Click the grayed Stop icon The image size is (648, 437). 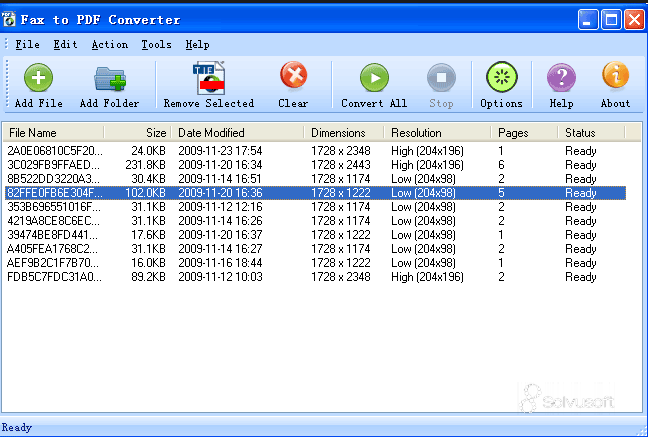[441, 77]
